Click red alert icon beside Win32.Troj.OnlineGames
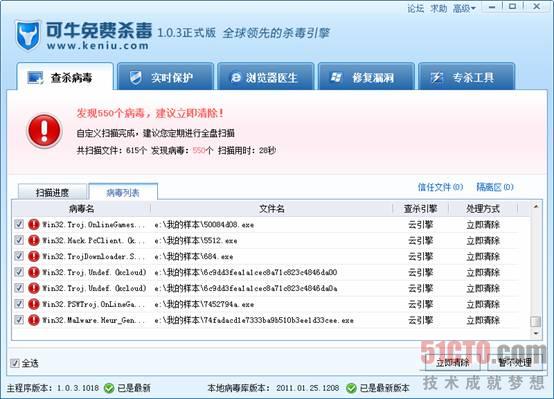This screenshot has width=554, height=399. pos(34,224)
